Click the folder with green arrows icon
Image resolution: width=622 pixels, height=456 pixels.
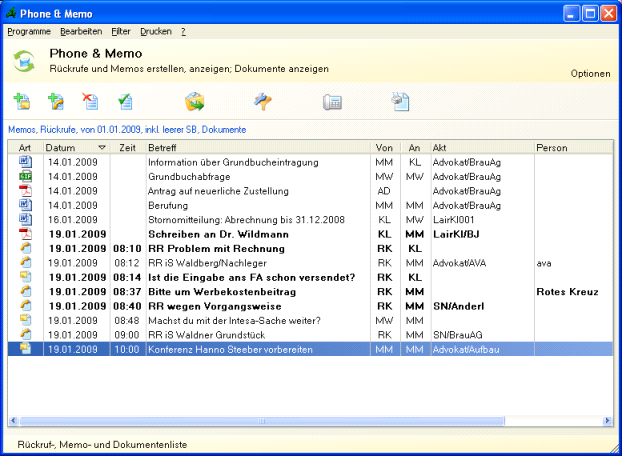point(195,101)
